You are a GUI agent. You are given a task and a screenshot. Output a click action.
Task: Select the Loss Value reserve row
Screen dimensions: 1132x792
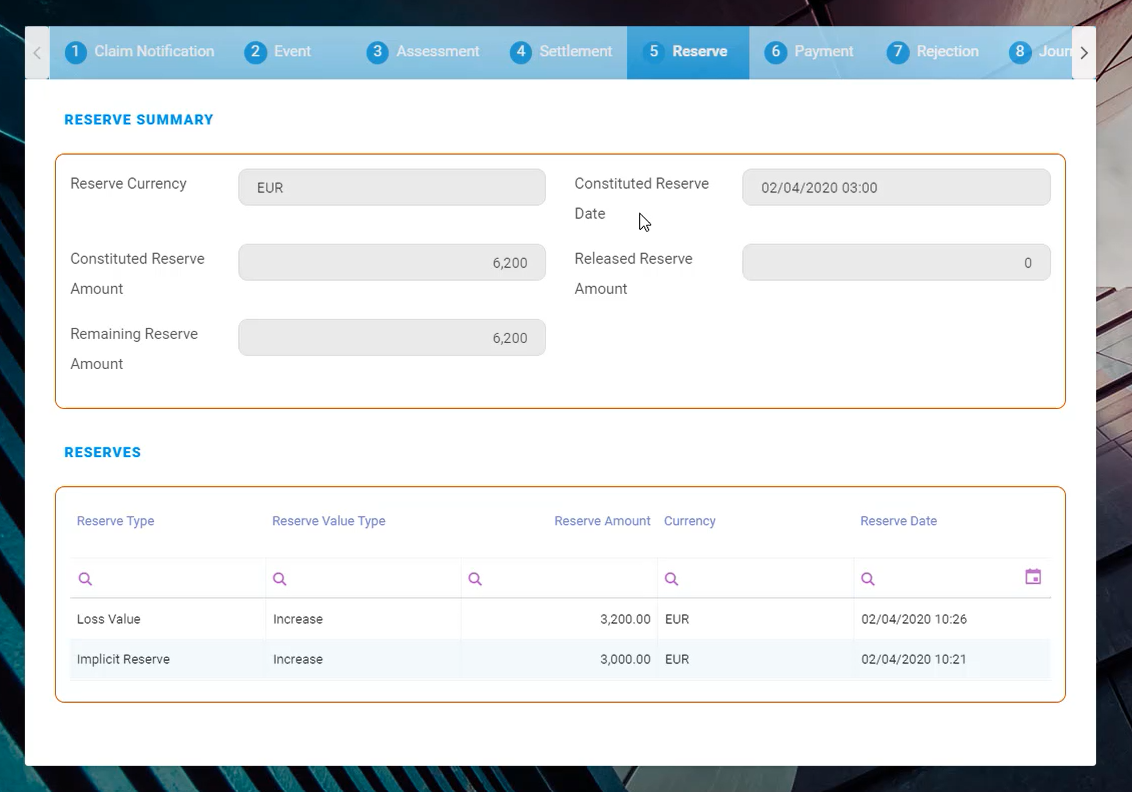click(109, 619)
